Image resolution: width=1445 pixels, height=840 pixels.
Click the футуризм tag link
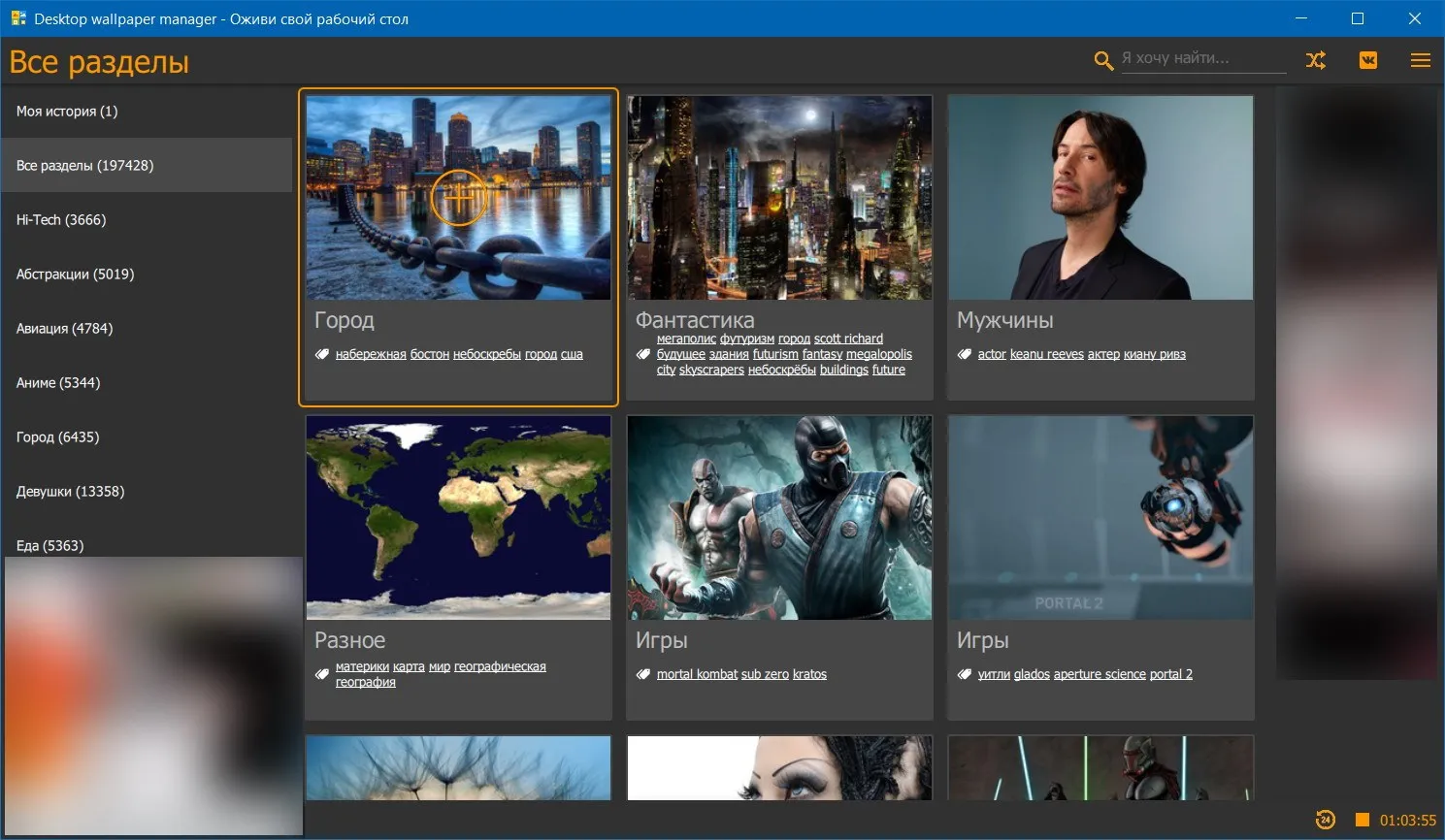(x=747, y=339)
